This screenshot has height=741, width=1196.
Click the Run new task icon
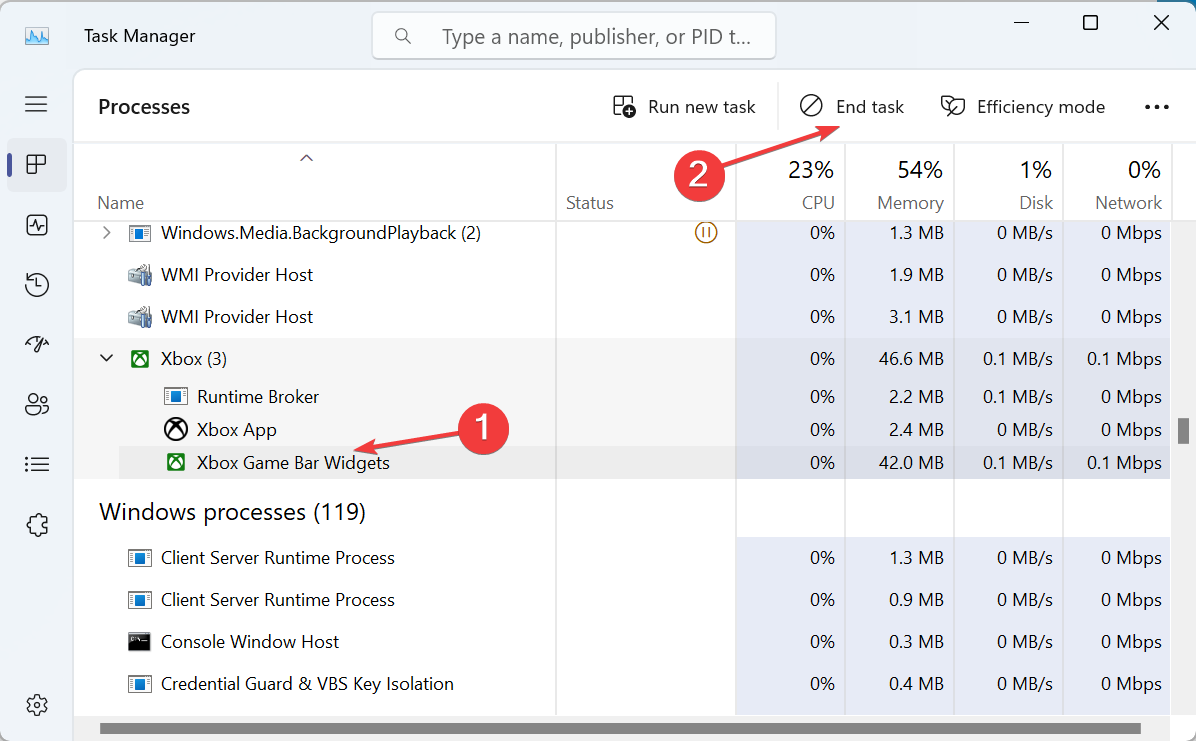[624, 106]
